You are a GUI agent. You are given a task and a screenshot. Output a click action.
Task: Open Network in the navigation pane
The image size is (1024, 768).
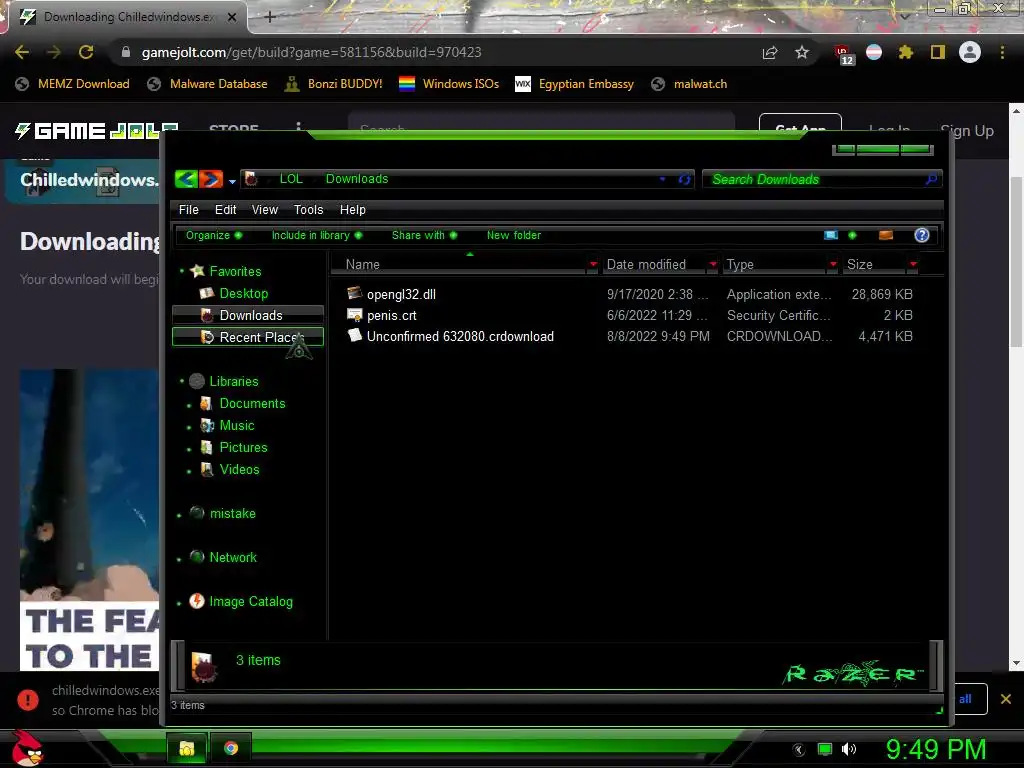[232, 557]
